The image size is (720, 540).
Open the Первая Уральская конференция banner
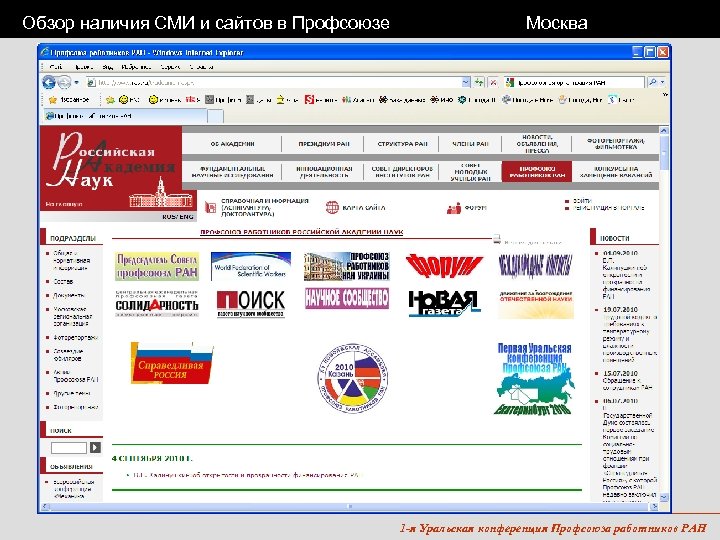click(x=535, y=378)
